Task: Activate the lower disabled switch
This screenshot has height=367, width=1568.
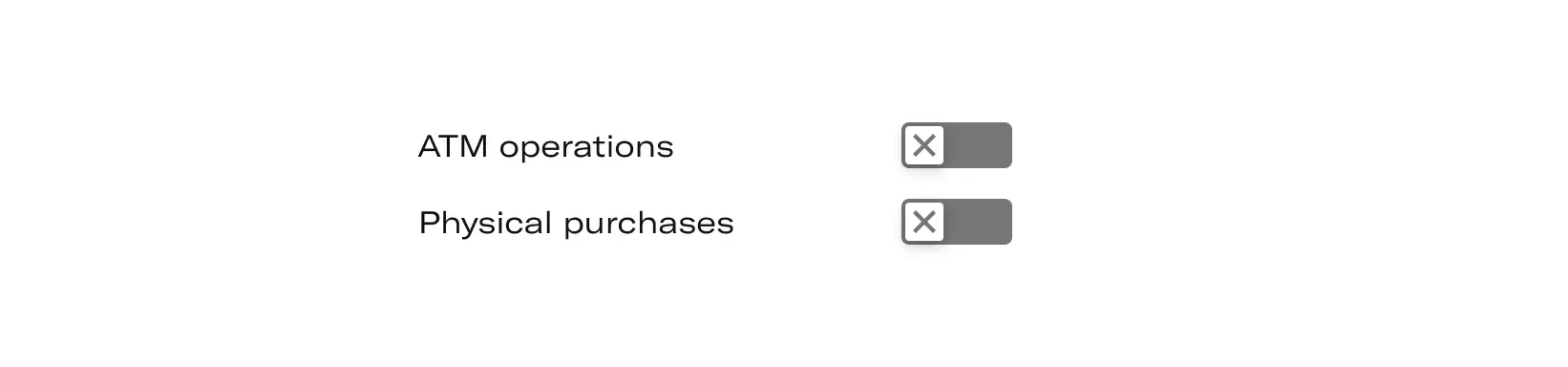Action: point(956,222)
